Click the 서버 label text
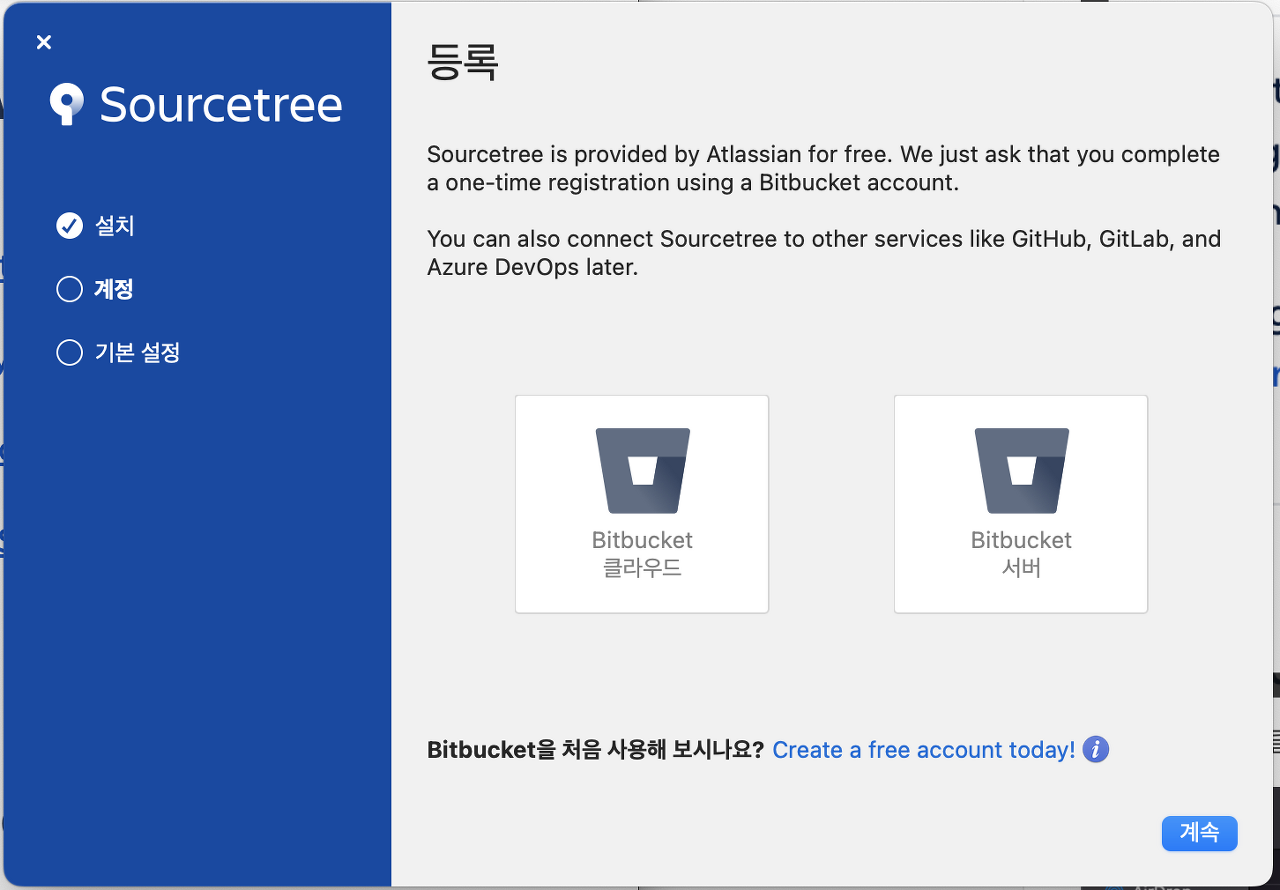The width and height of the screenshot is (1280, 890). (x=1021, y=568)
